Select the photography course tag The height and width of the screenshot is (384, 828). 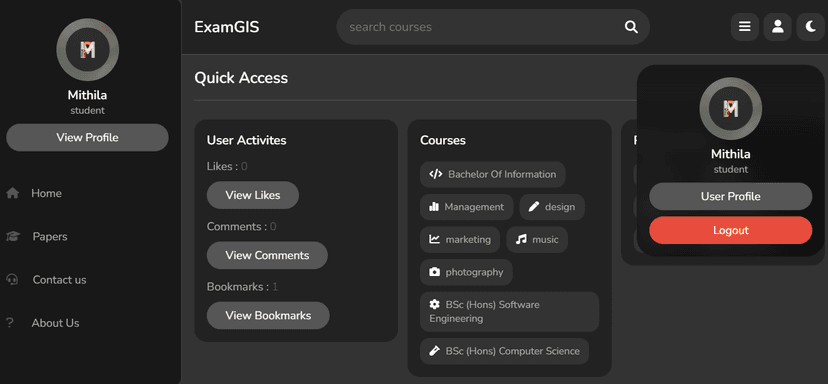coord(466,273)
